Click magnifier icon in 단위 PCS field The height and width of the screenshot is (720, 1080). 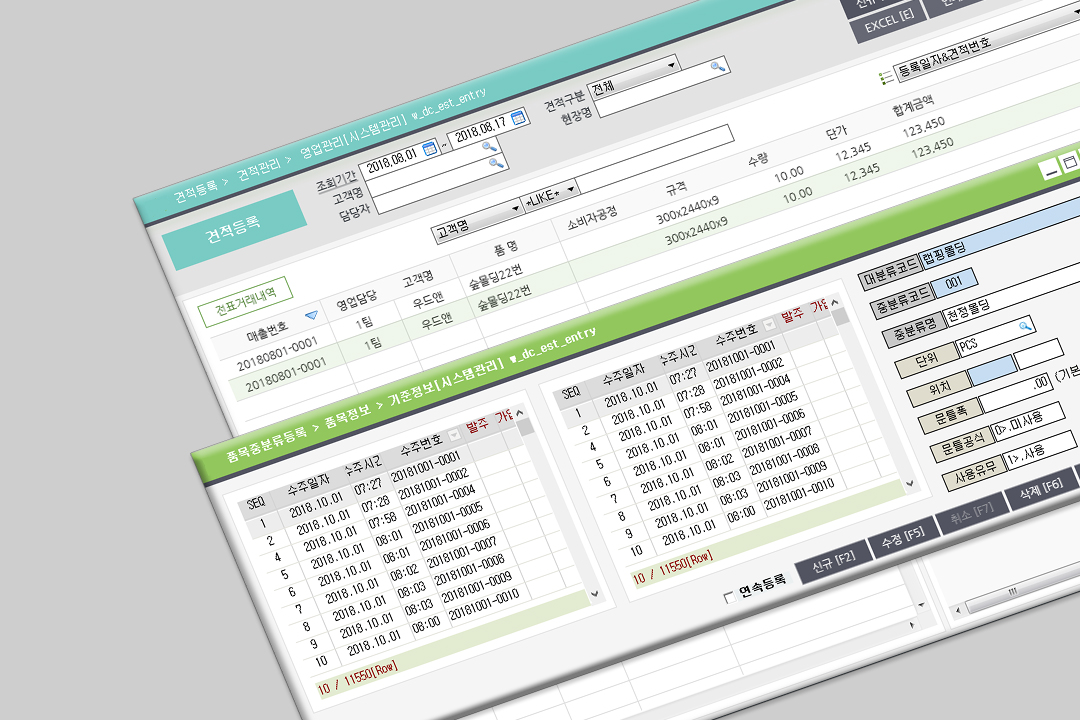[x=1026, y=325]
